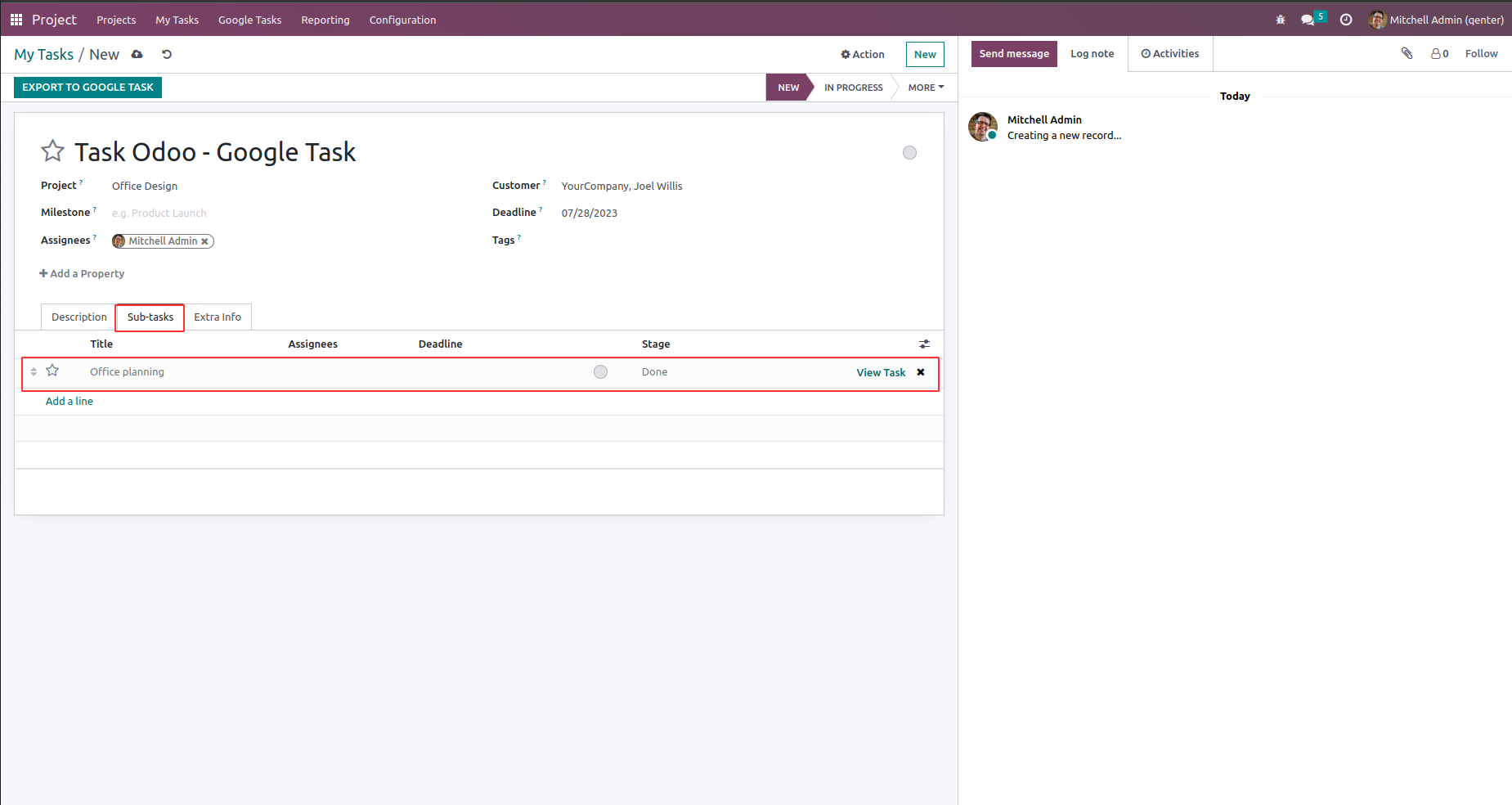Click the Log note button

click(x=1092, y=54)
